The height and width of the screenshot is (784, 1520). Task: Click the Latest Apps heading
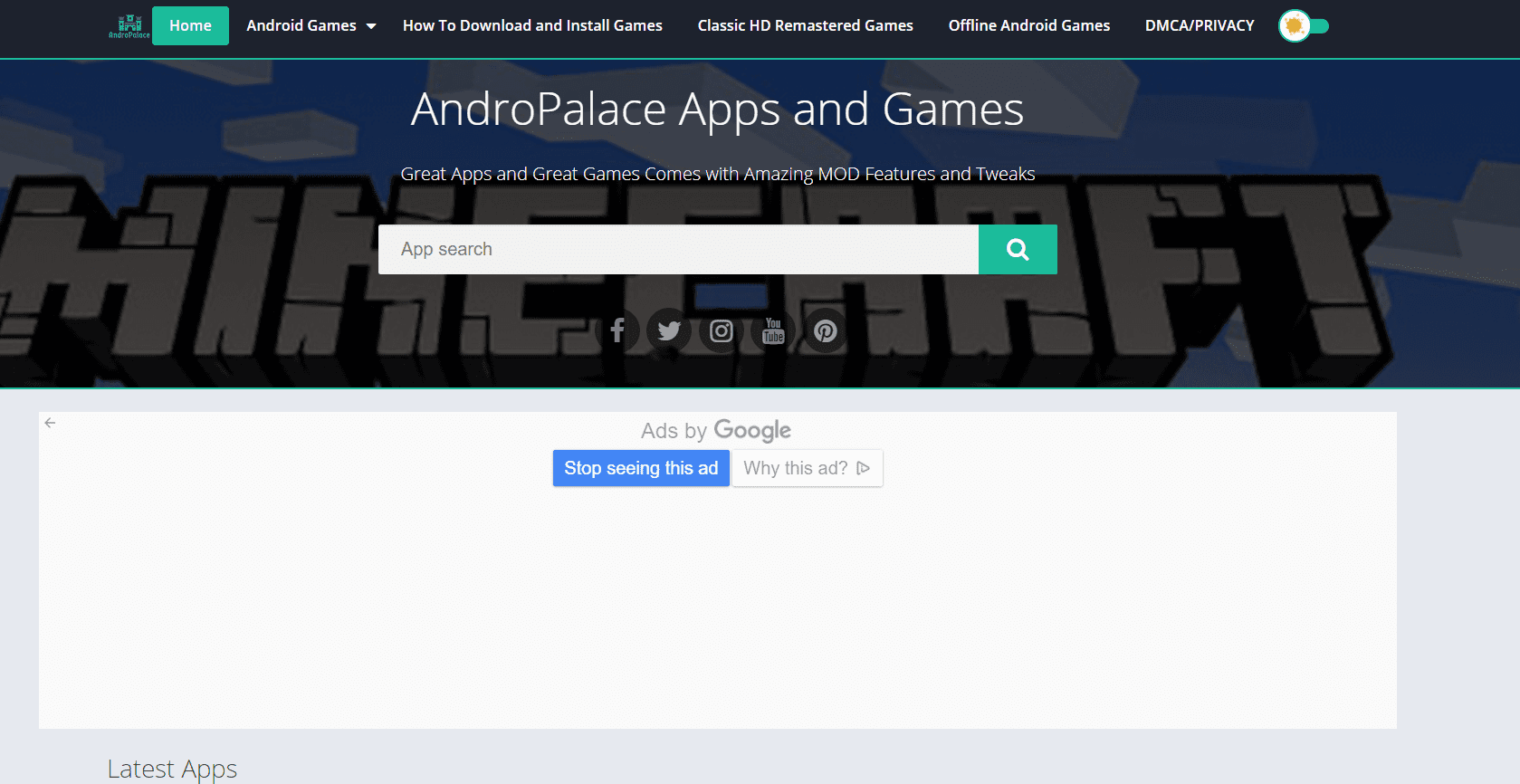(x=172, y=769)
